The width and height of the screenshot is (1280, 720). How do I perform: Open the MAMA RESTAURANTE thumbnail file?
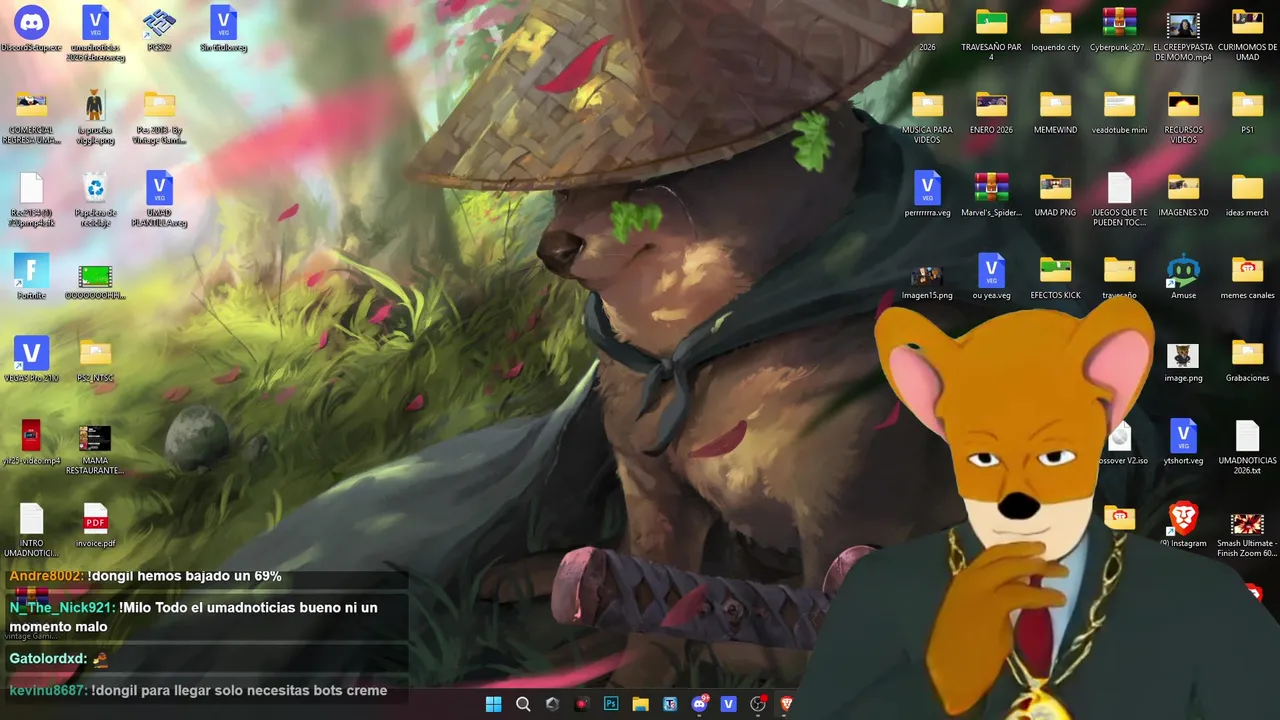point(95,448)
